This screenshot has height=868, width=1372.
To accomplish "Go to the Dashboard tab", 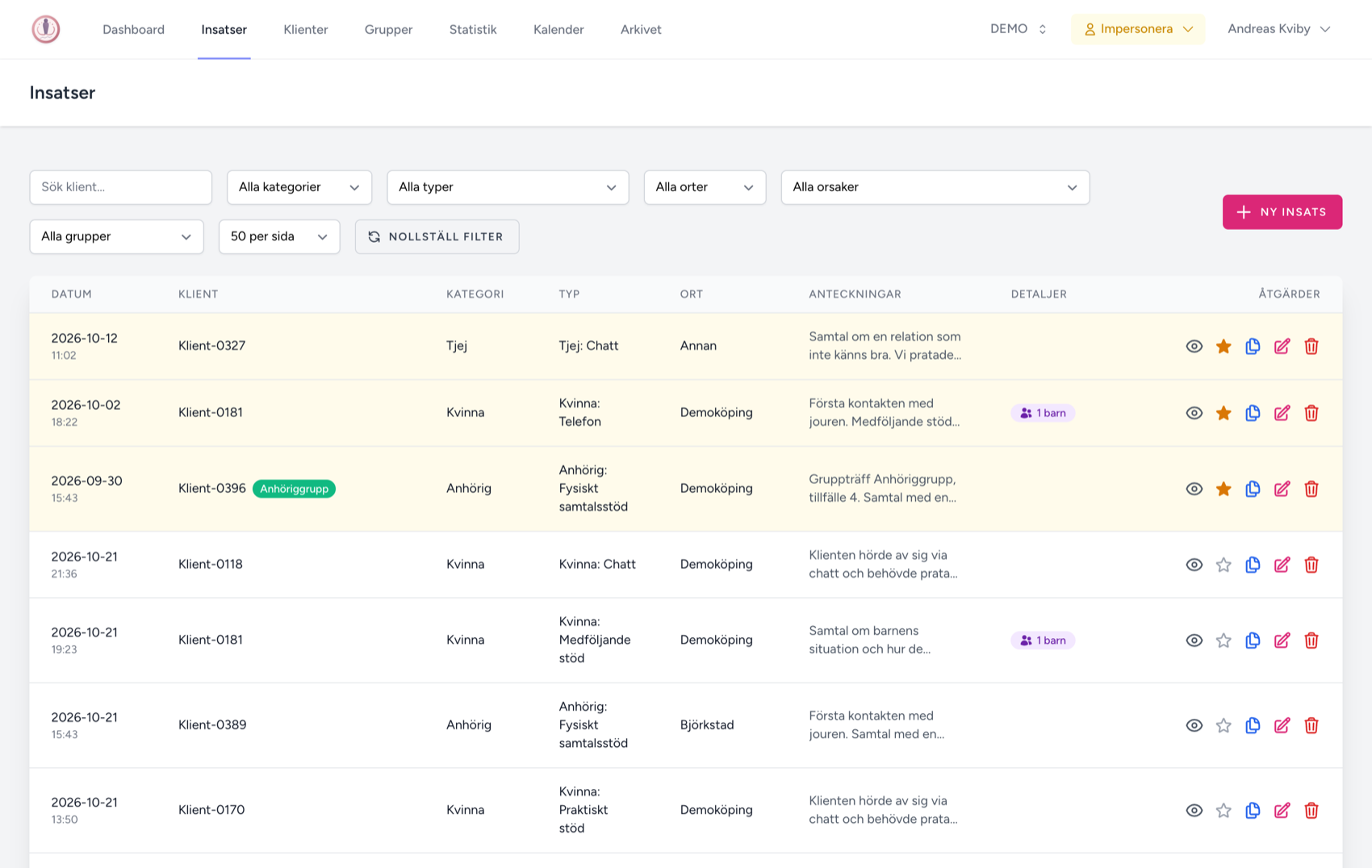I will point(133,30).
